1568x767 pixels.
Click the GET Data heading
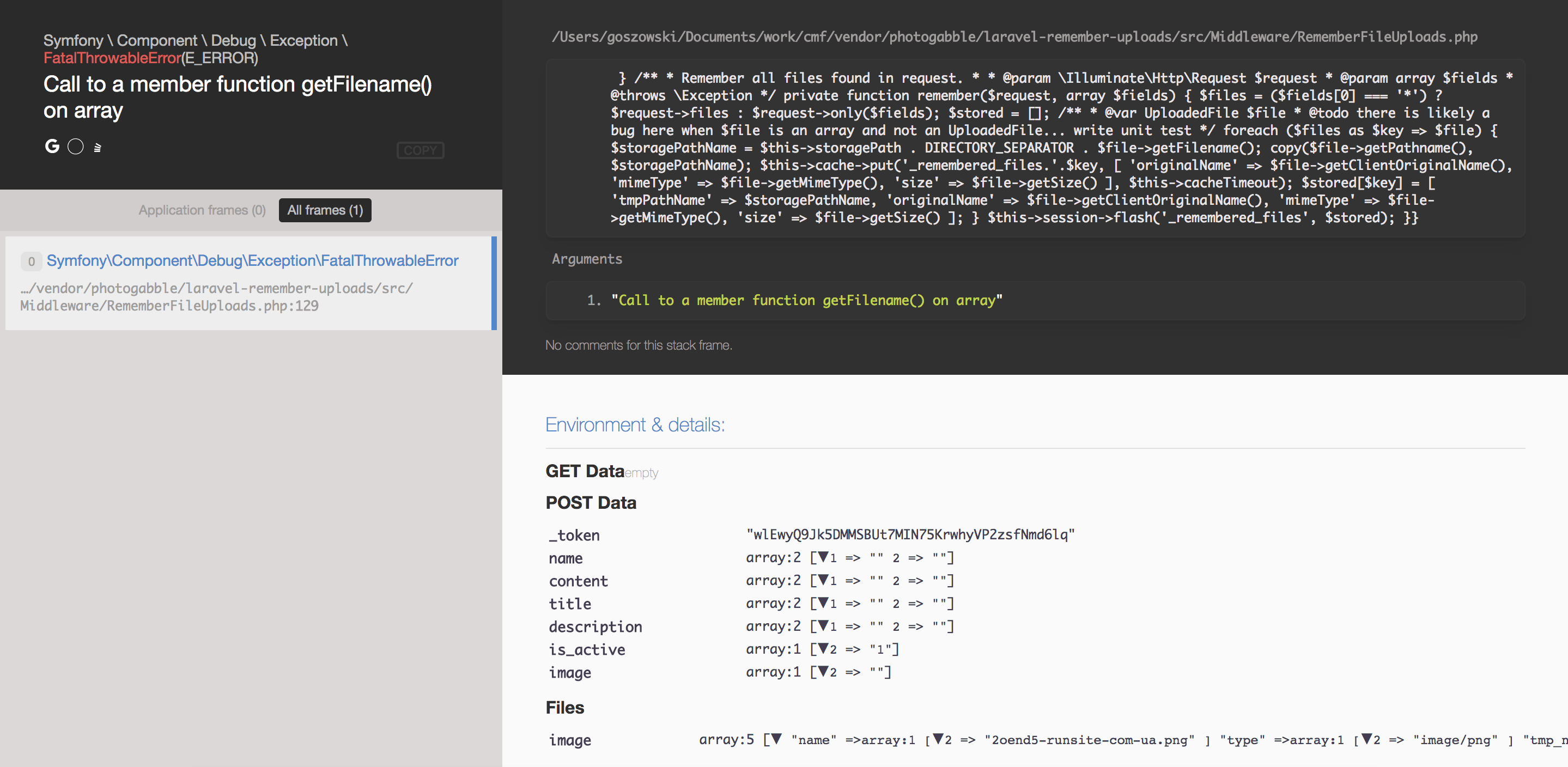tap(585, 471)
